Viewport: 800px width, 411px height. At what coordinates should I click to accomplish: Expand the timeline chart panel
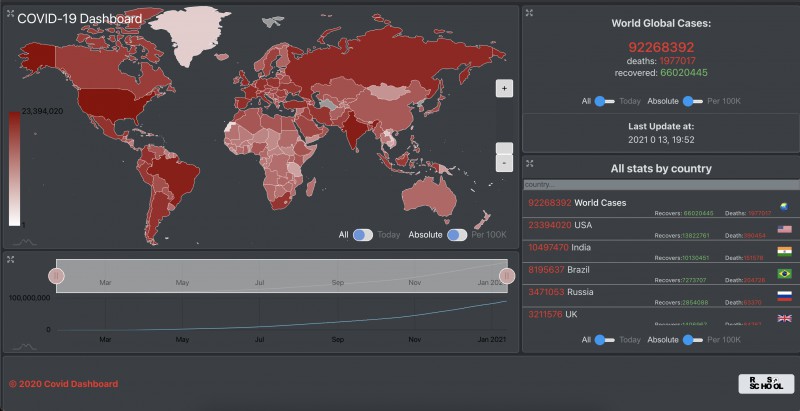point(10,260)
